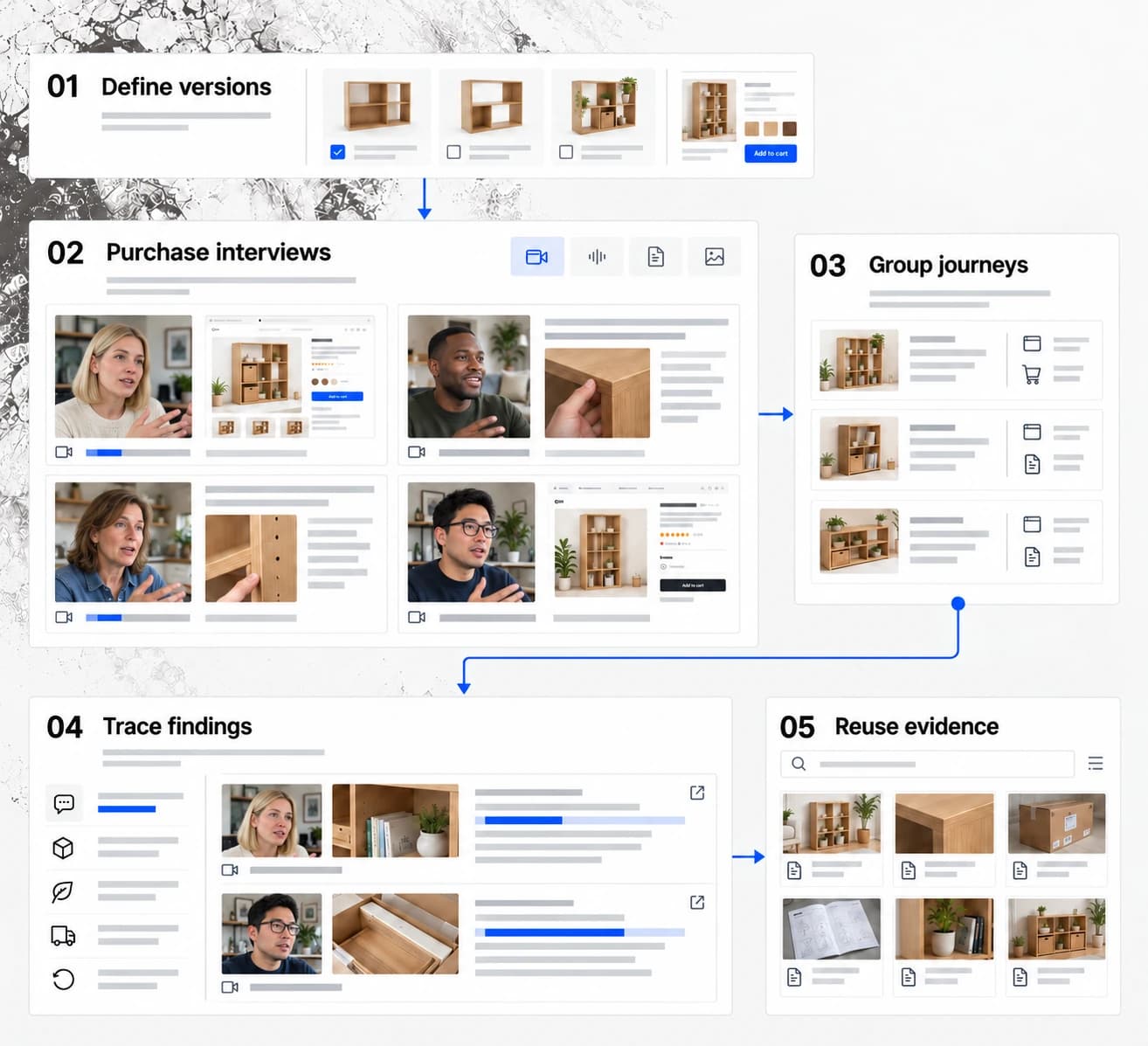Open the interview video of man with glasses
The height and width of the screenshot is (1046, 1148).
[471, 542]
